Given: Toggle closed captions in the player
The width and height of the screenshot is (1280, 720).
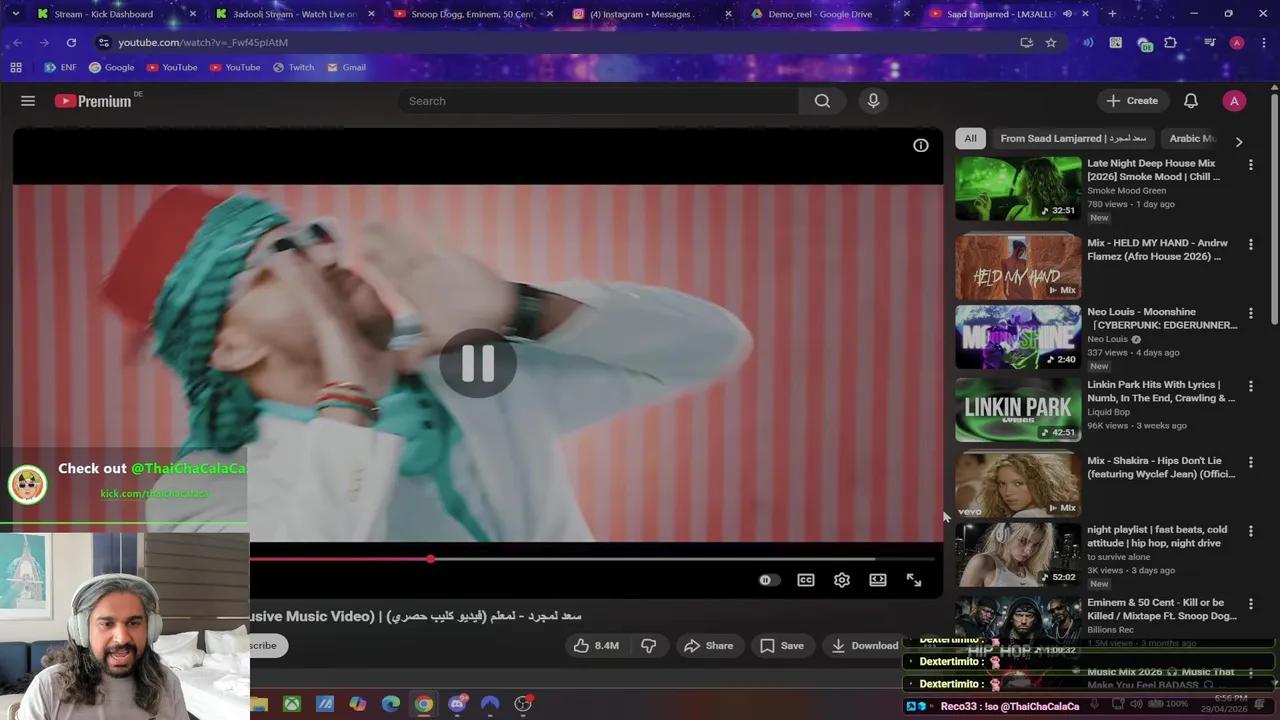Looking at the screenshot, I should tap(806, 580).
